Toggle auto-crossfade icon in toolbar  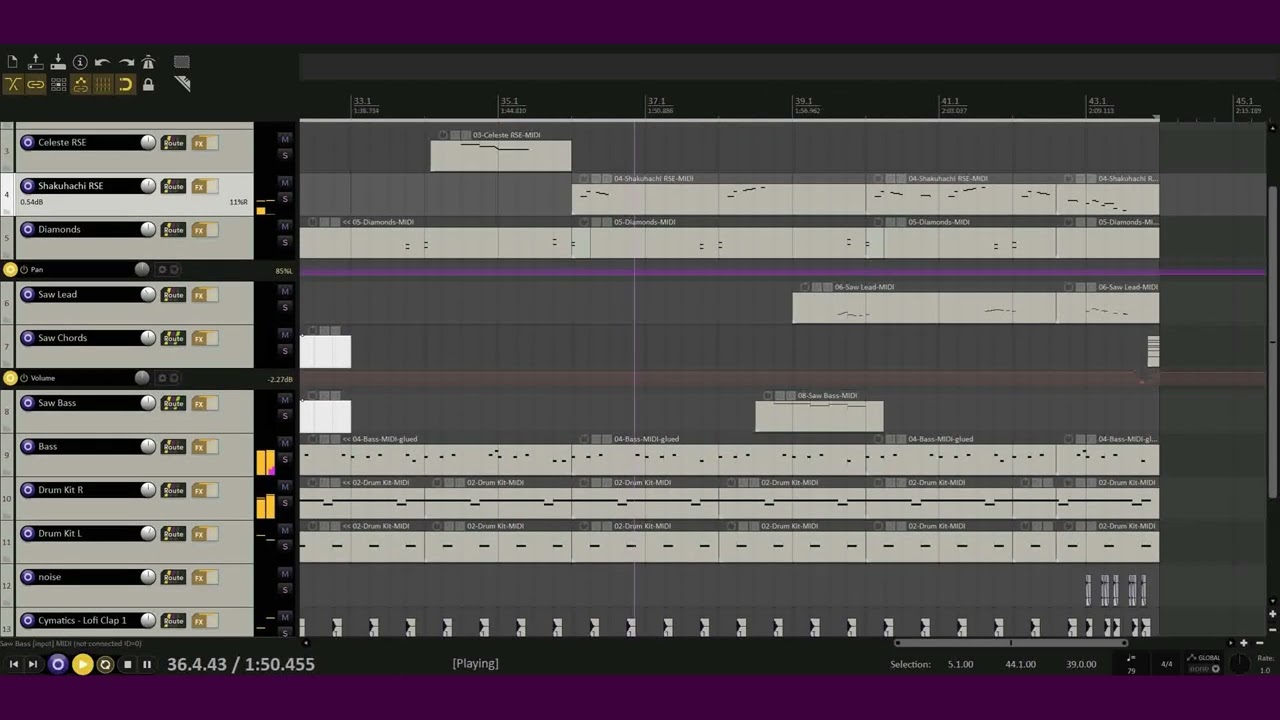click(12, 85)
